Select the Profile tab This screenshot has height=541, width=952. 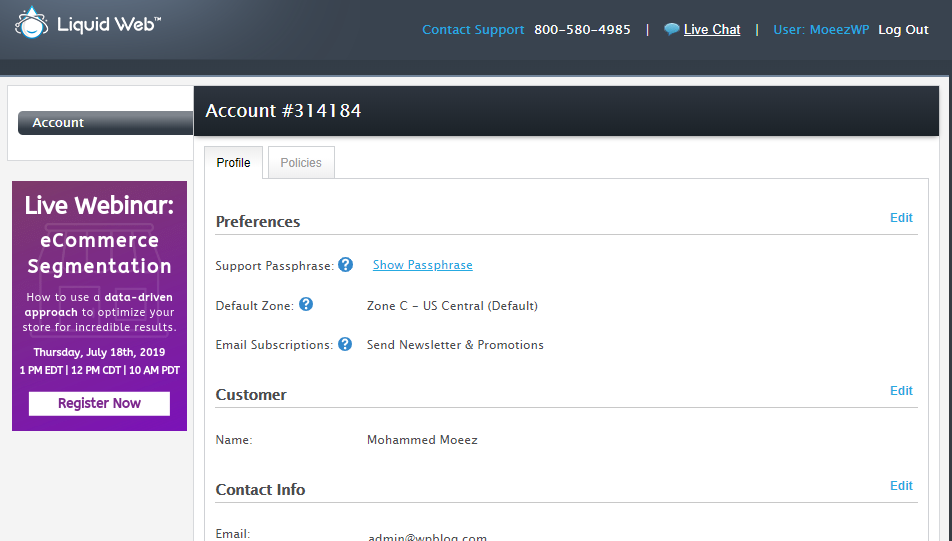click(233, 163)
